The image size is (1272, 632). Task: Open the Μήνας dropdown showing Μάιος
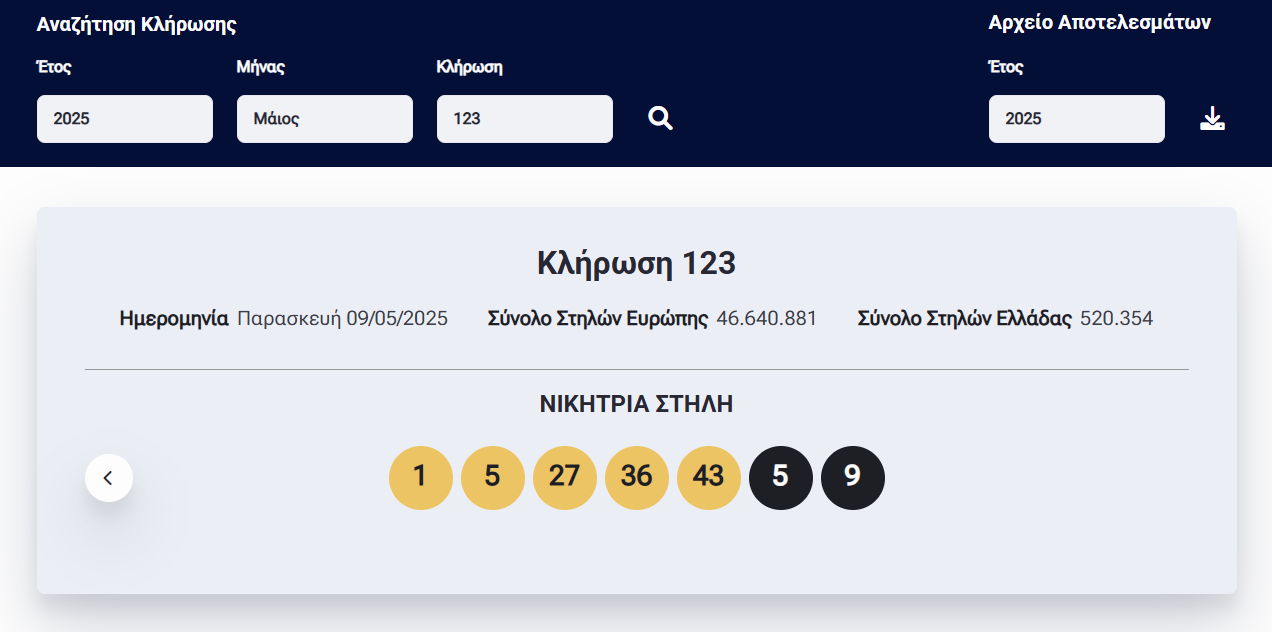click(x=325, y=119)
